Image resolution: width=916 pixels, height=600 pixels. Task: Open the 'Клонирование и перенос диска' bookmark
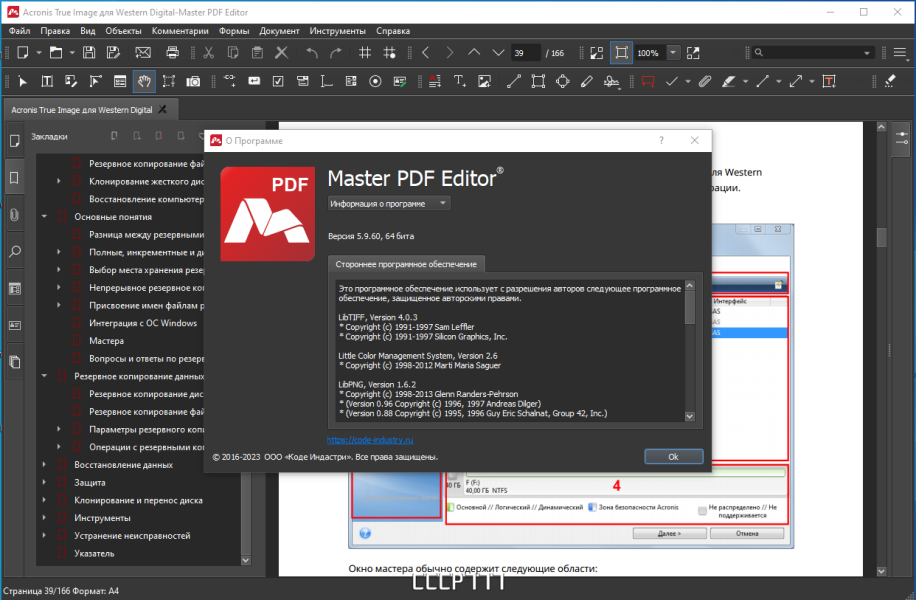(138, 500)
